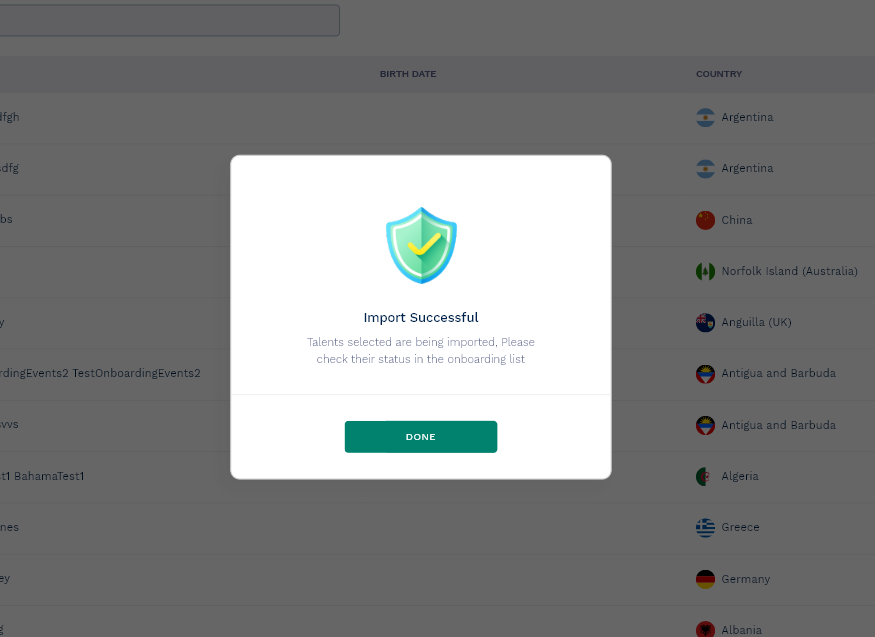Click the green shield checkmark icon
Image resolution: width=875 pixels, height=637 pixels.
click(421, 245)
